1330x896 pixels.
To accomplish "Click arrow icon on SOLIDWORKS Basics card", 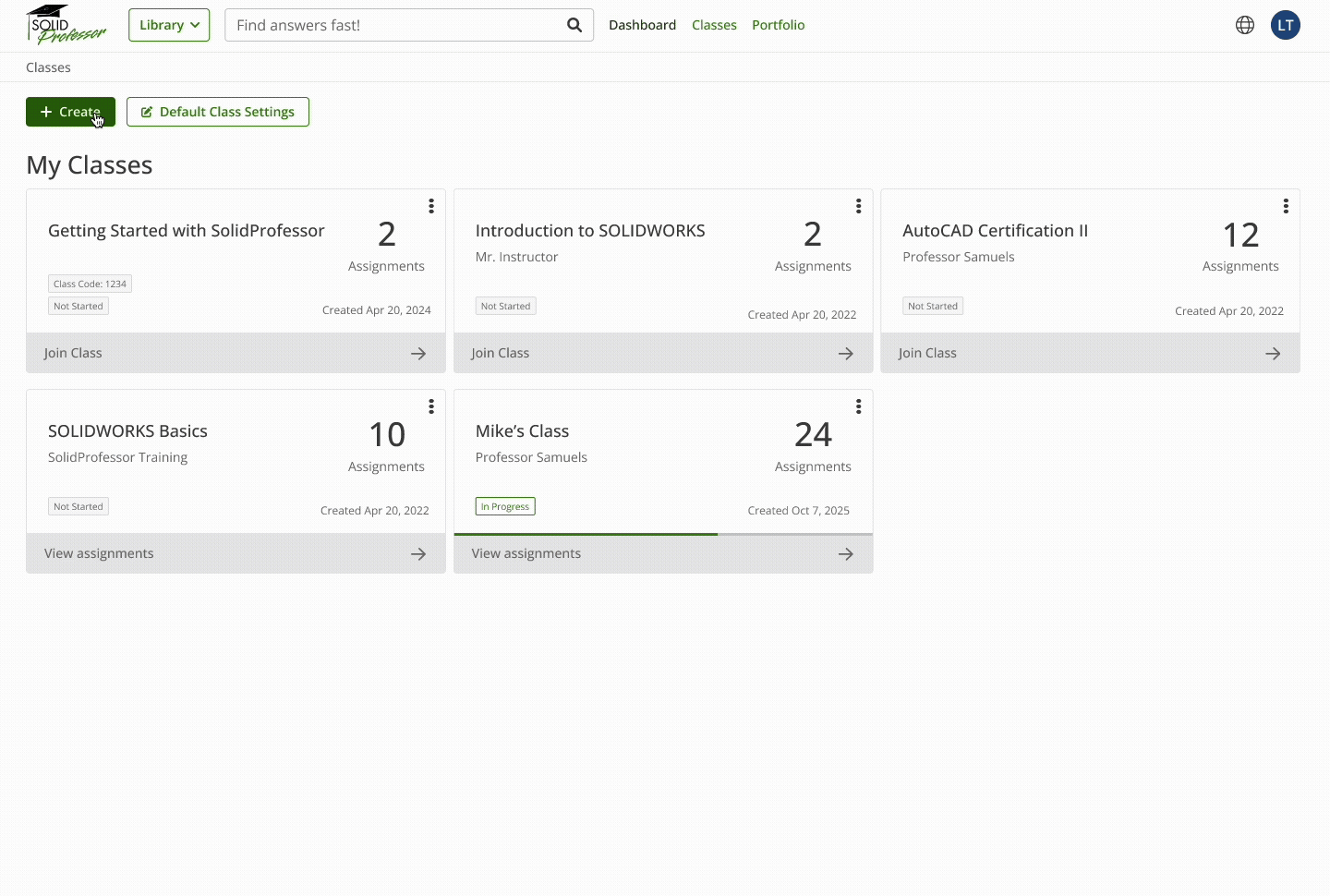I will coord(418,554).
